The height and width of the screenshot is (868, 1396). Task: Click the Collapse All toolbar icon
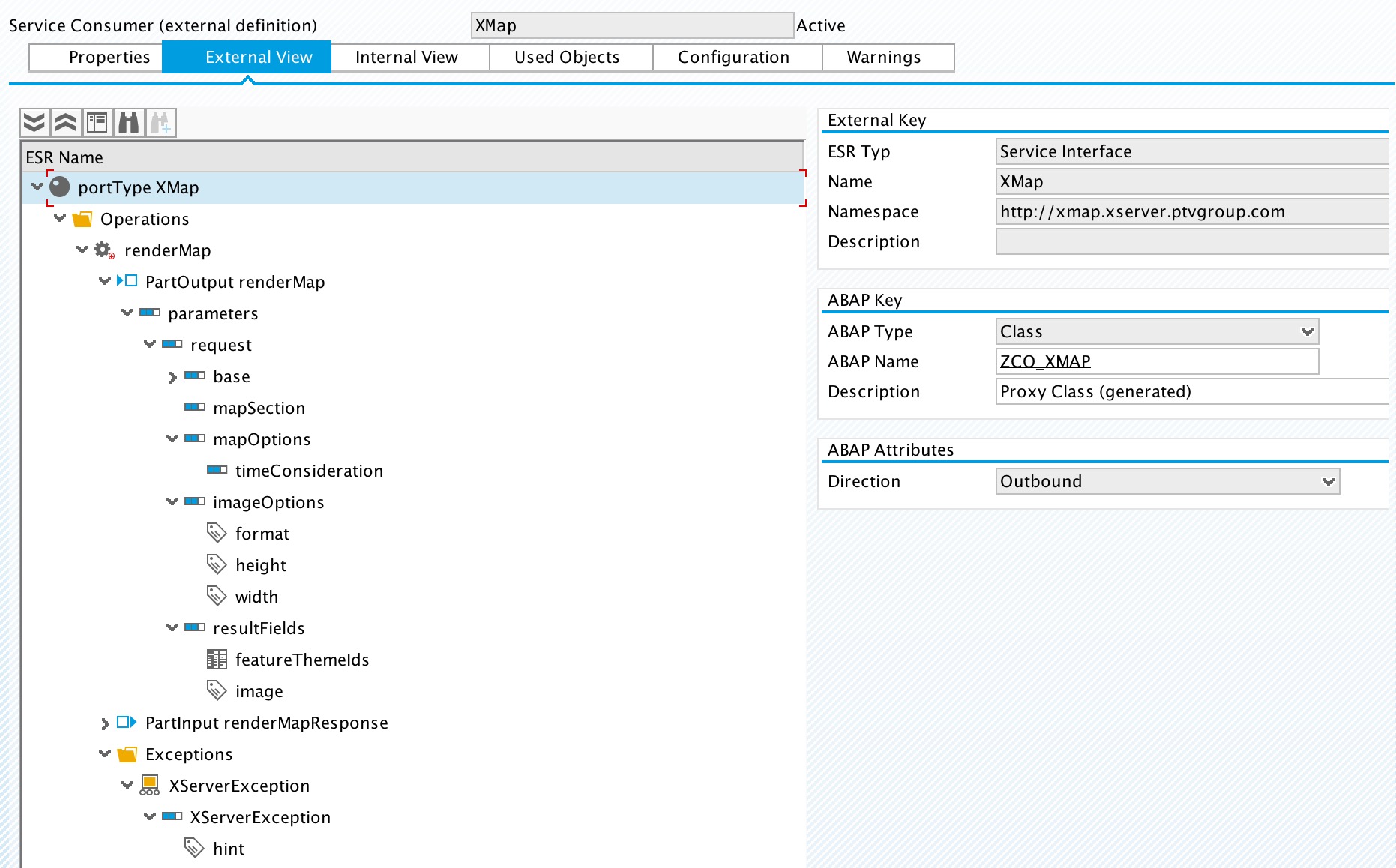coord(66,123)
